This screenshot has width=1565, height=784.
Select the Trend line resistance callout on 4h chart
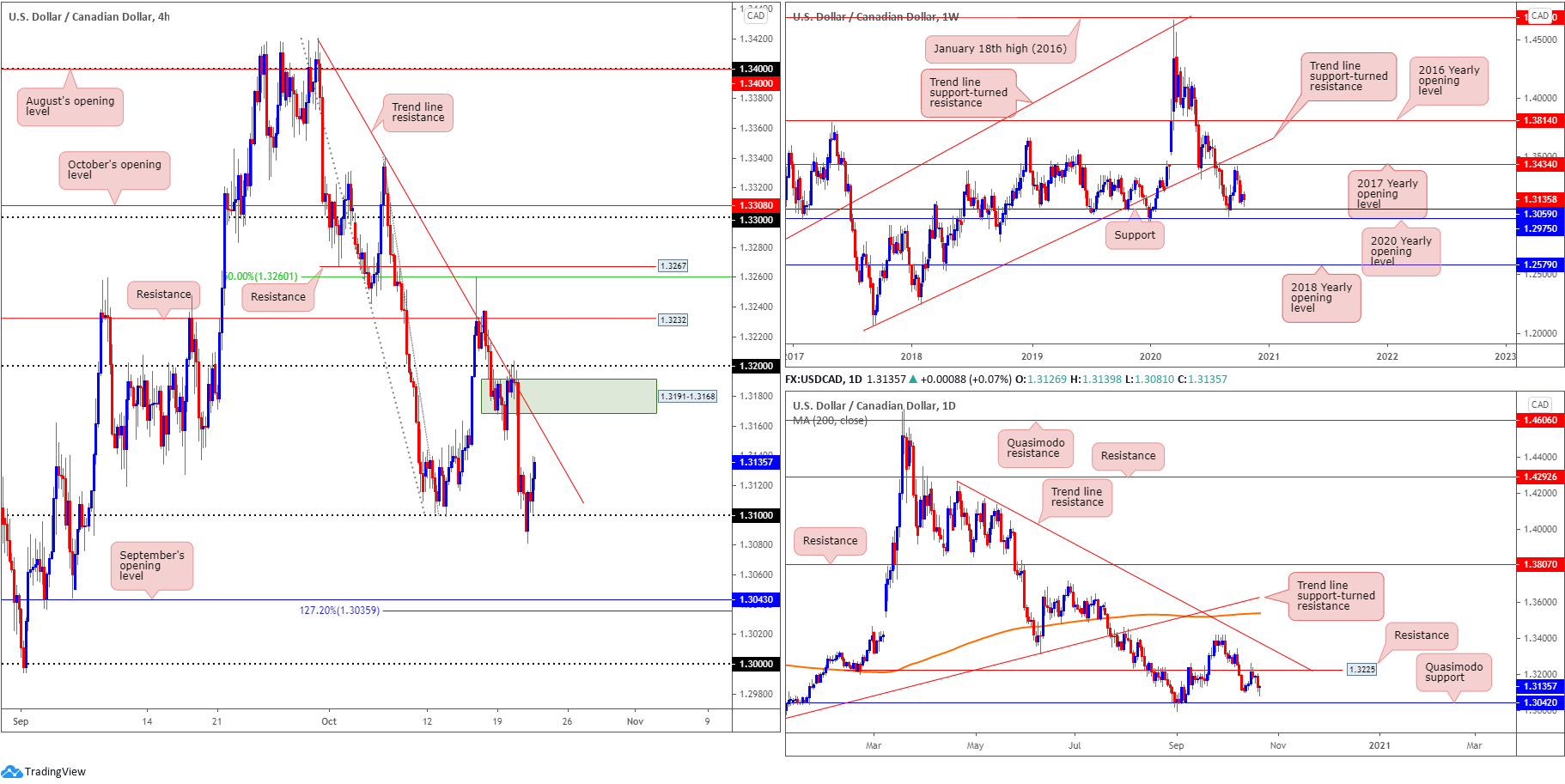point(417,112)
